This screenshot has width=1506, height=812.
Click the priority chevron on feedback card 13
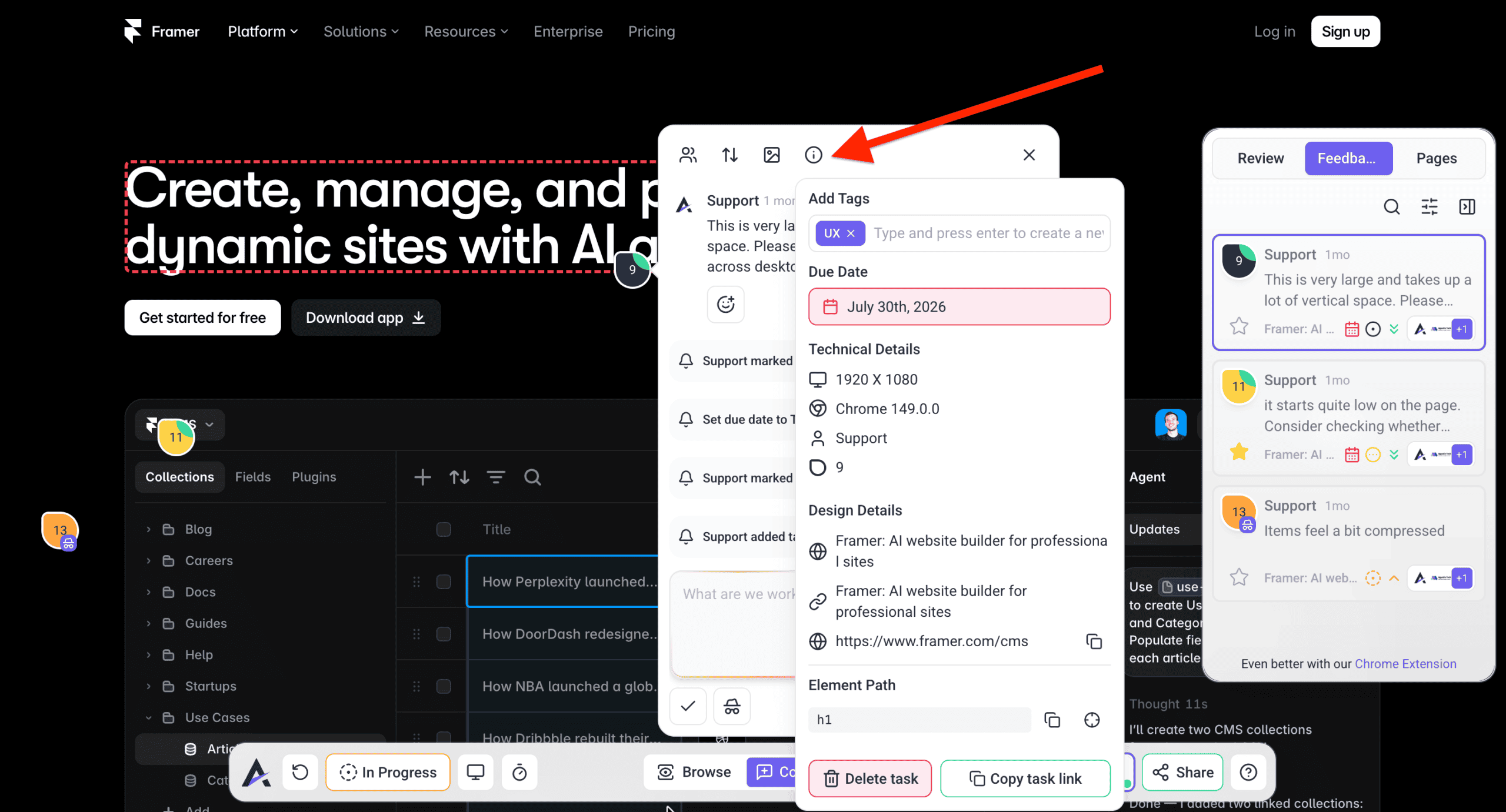point(1394,579)
